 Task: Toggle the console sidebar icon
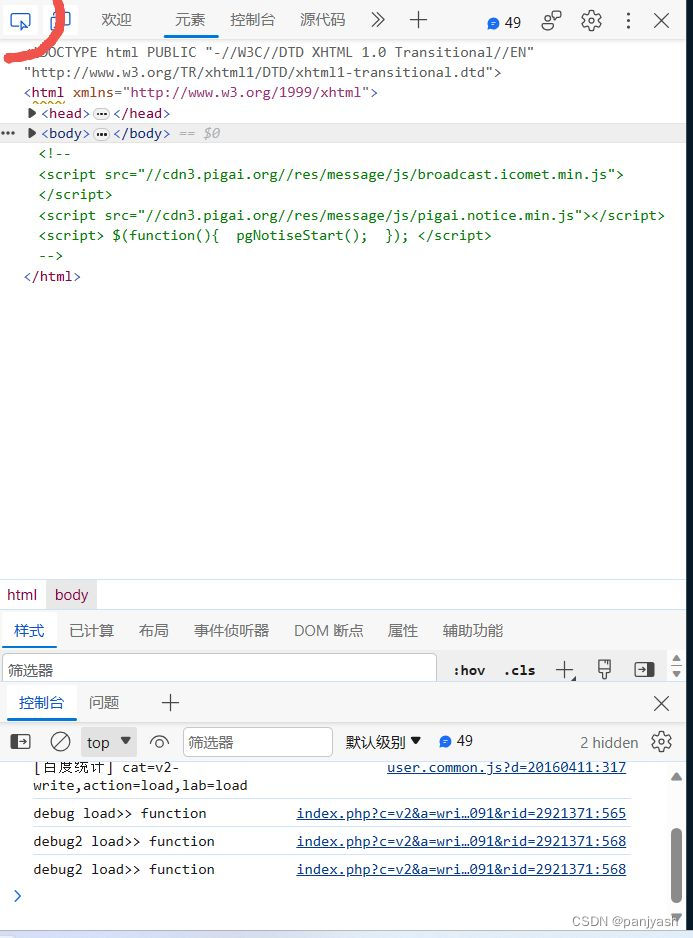20,742
